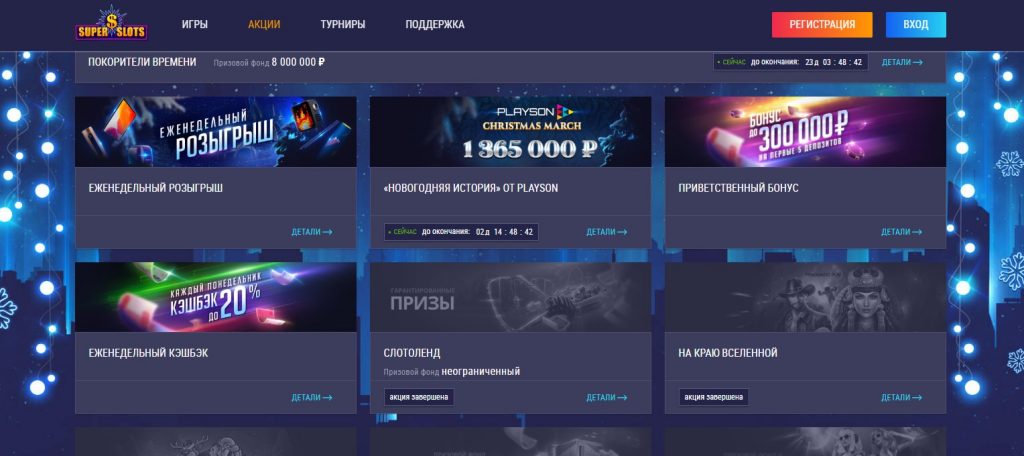View ДЕТАЛИ of На краю вселенной
1024x456 pixels.
tap(901, 397)
